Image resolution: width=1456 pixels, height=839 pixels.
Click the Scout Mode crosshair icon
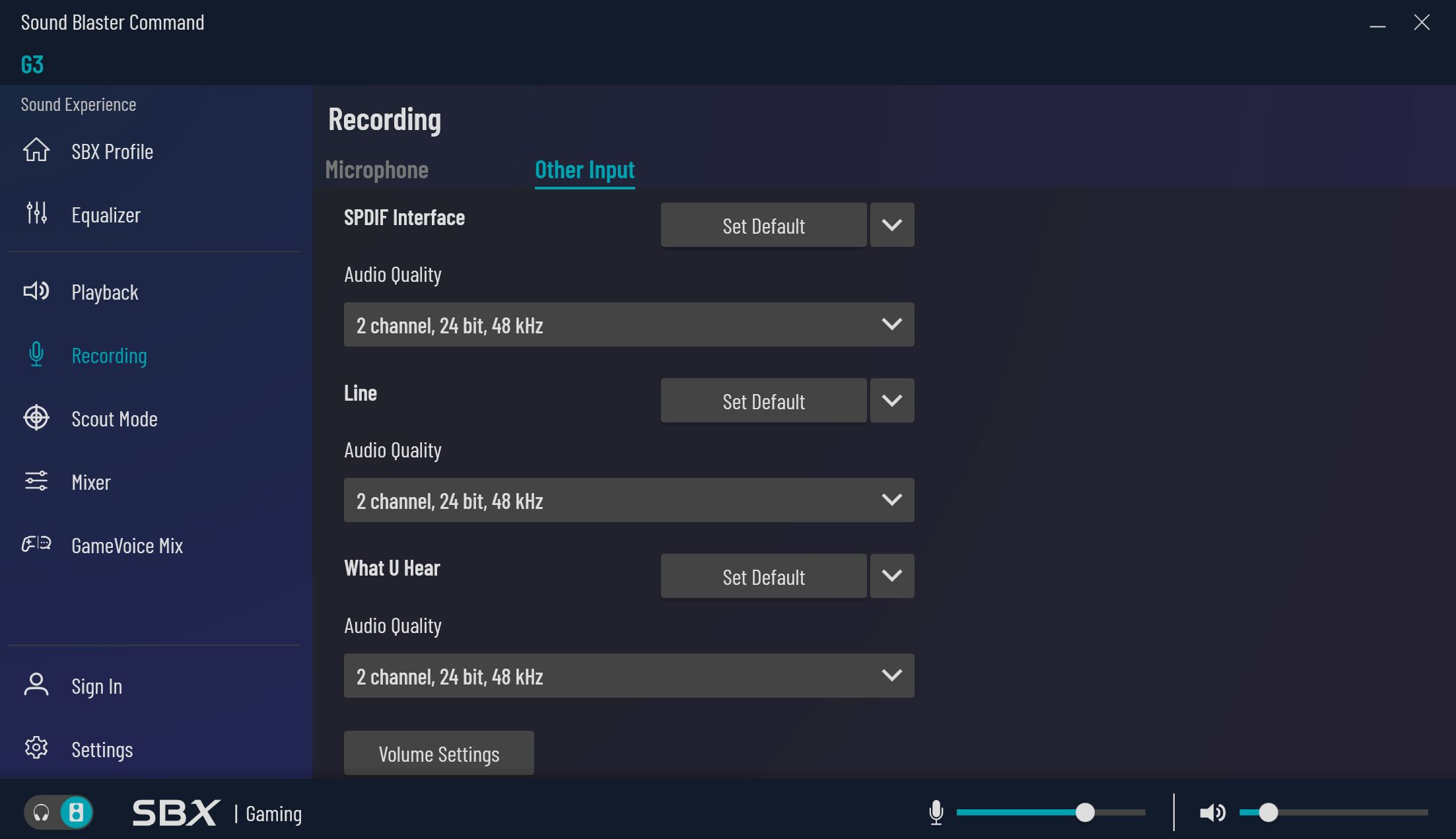[x=36, y=418]
